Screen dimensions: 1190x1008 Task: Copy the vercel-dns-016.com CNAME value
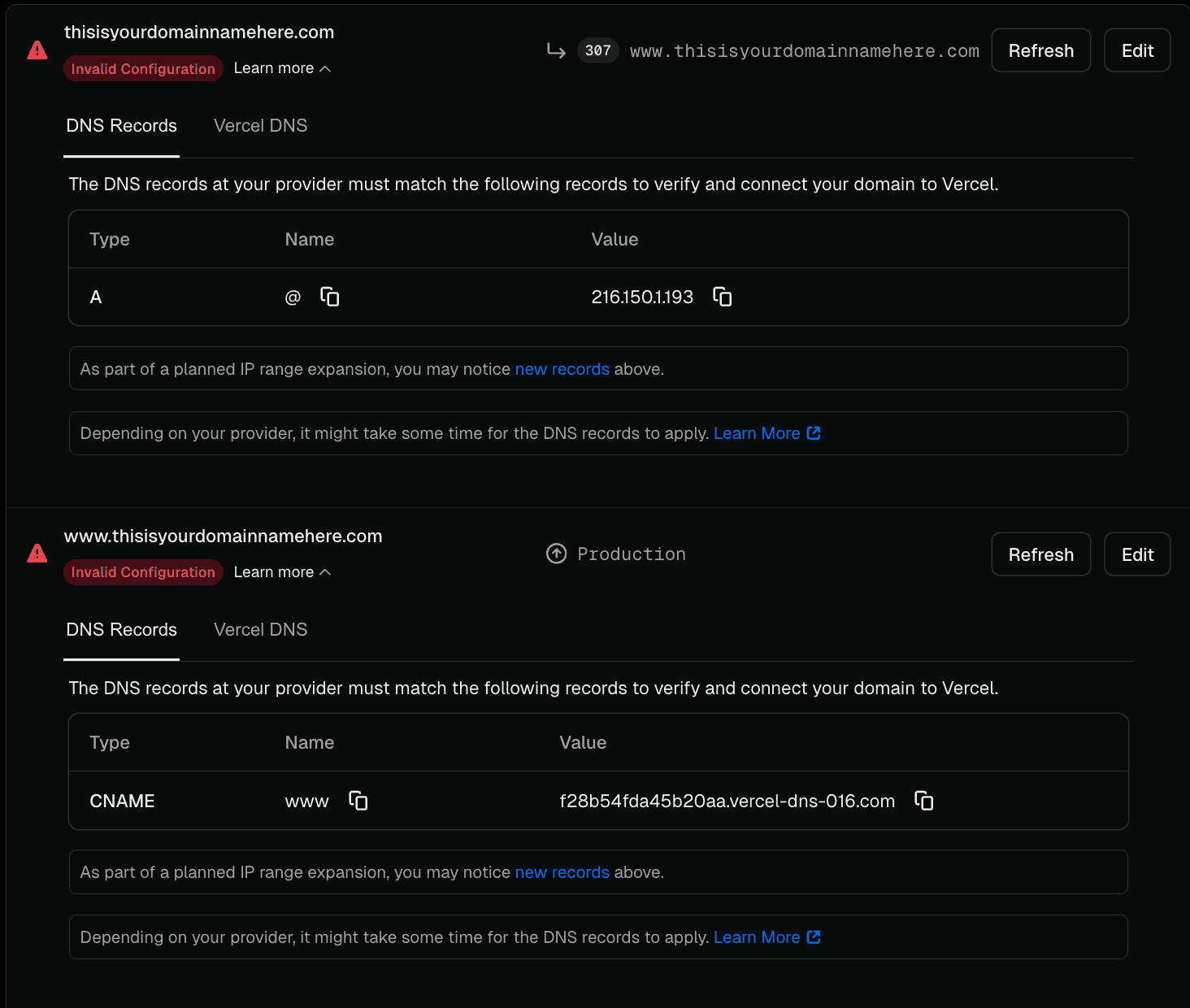pos(923,801)
